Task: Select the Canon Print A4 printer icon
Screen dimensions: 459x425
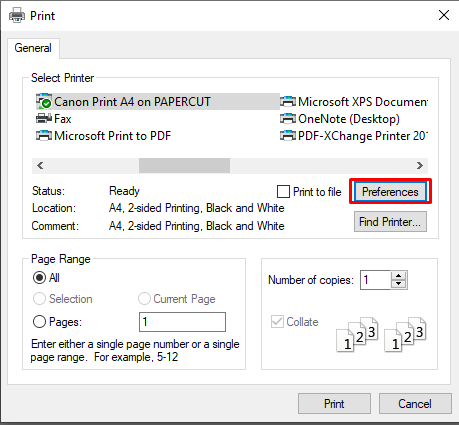Action: click(x=44, y=101)
